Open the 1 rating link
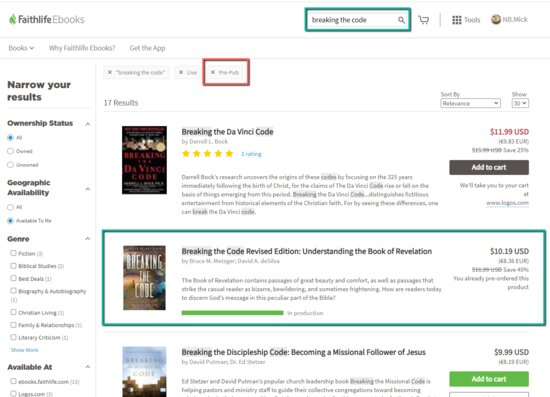This screenshot has height=397, width=550. pyautogui.click(x=251, y=154)
